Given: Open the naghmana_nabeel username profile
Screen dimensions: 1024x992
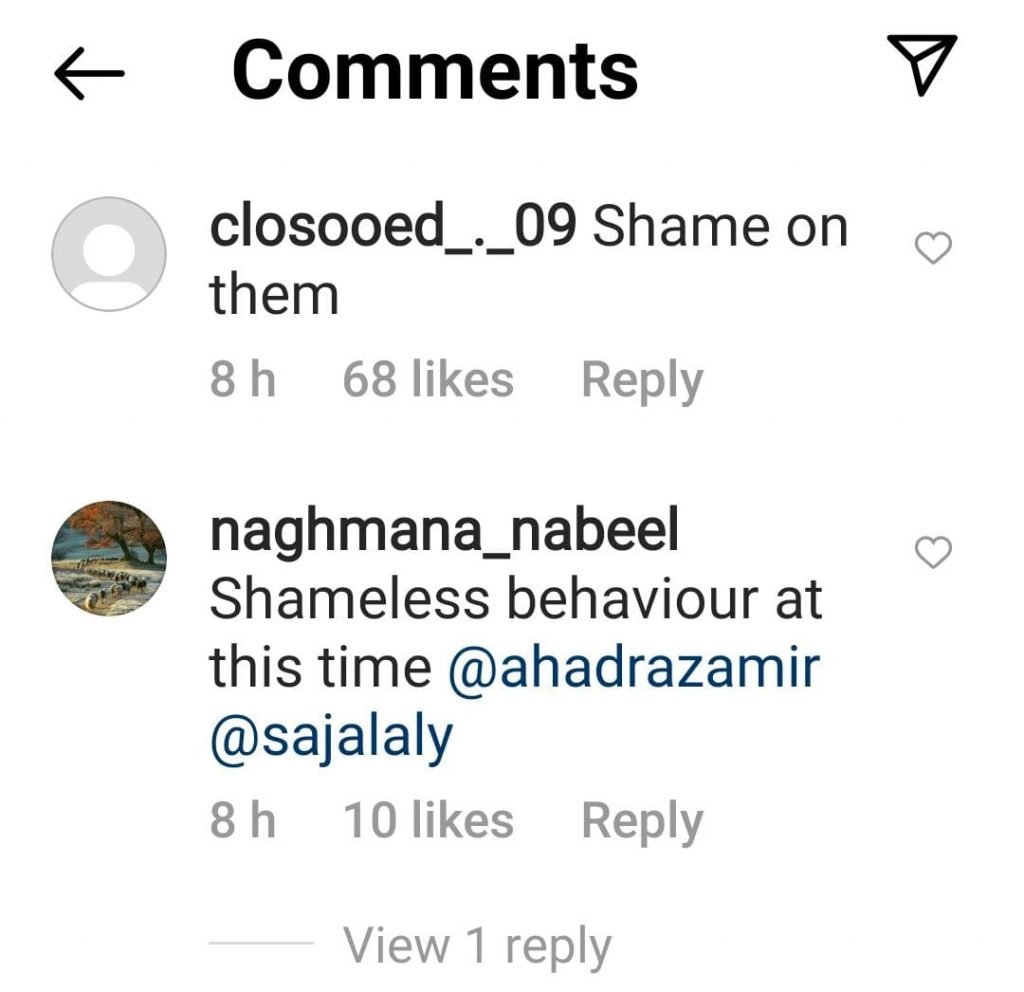Looking at the screenshot, I should click(x=444, y=532).
